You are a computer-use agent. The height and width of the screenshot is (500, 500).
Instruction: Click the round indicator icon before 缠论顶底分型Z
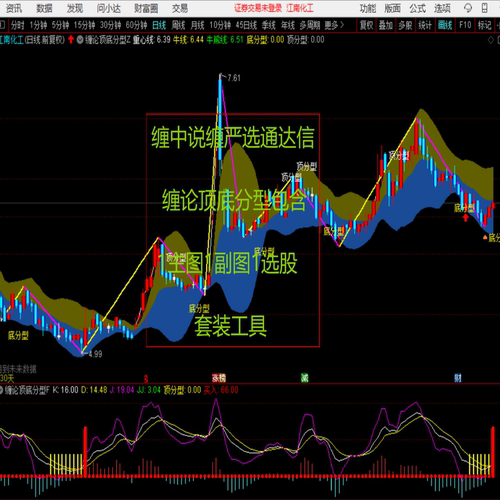(x=80, y=40)
